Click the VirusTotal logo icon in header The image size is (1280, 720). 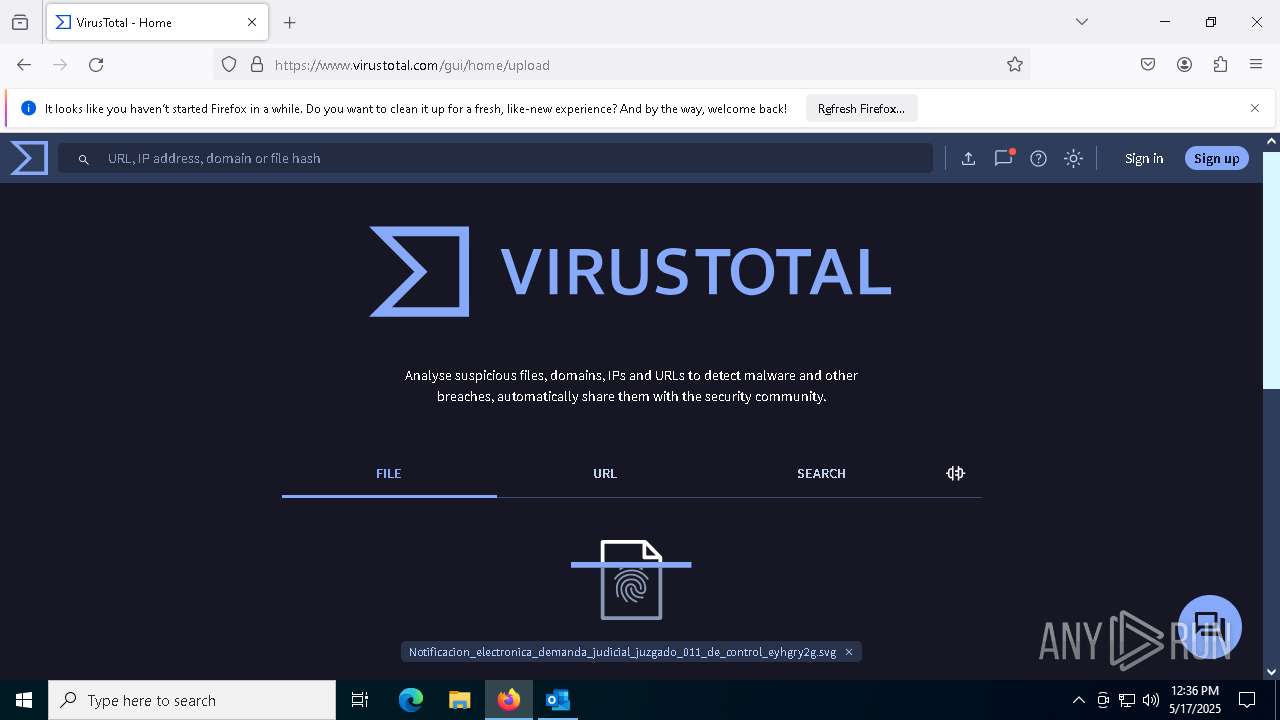(29, 158)
